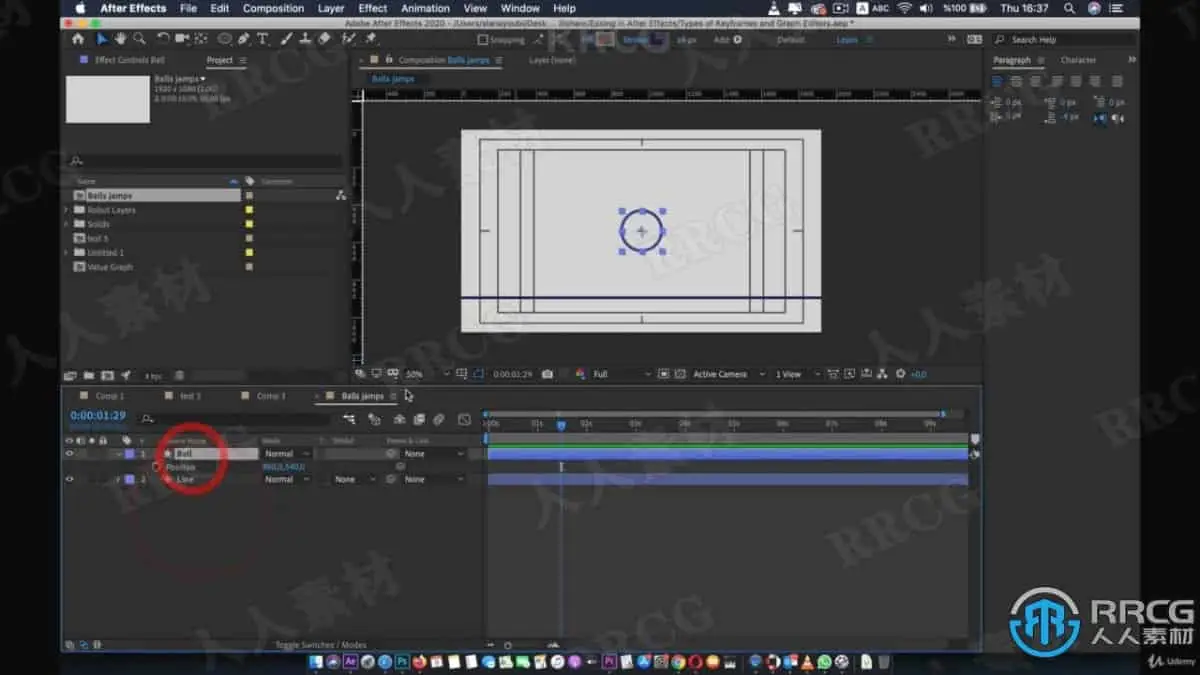Click the snapshot camera icon in the viewer
The height and width of the screenshot is (675, 1200).
click(547, 374)
